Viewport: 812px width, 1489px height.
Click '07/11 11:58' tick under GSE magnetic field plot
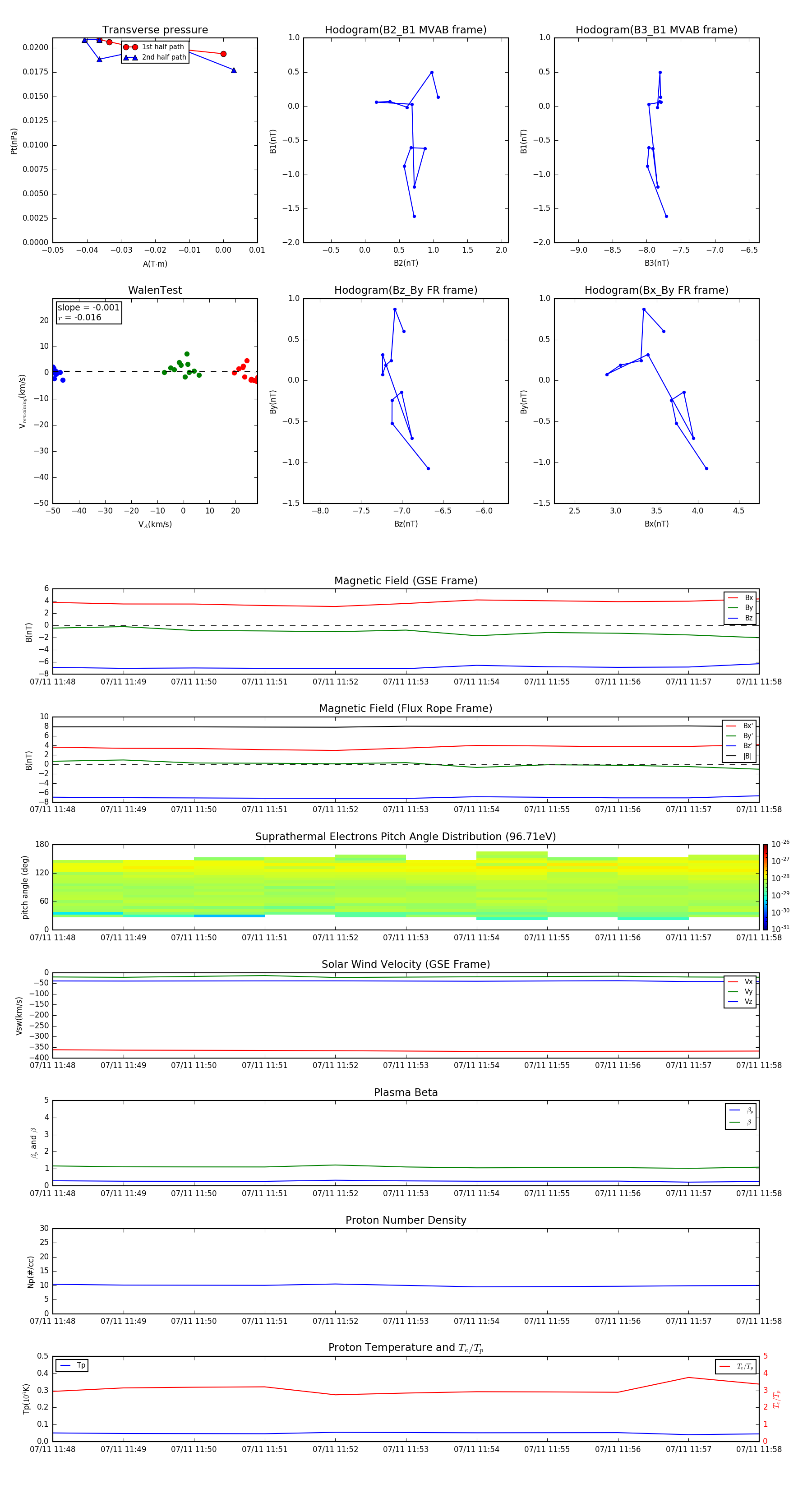(x=759, y=682)
